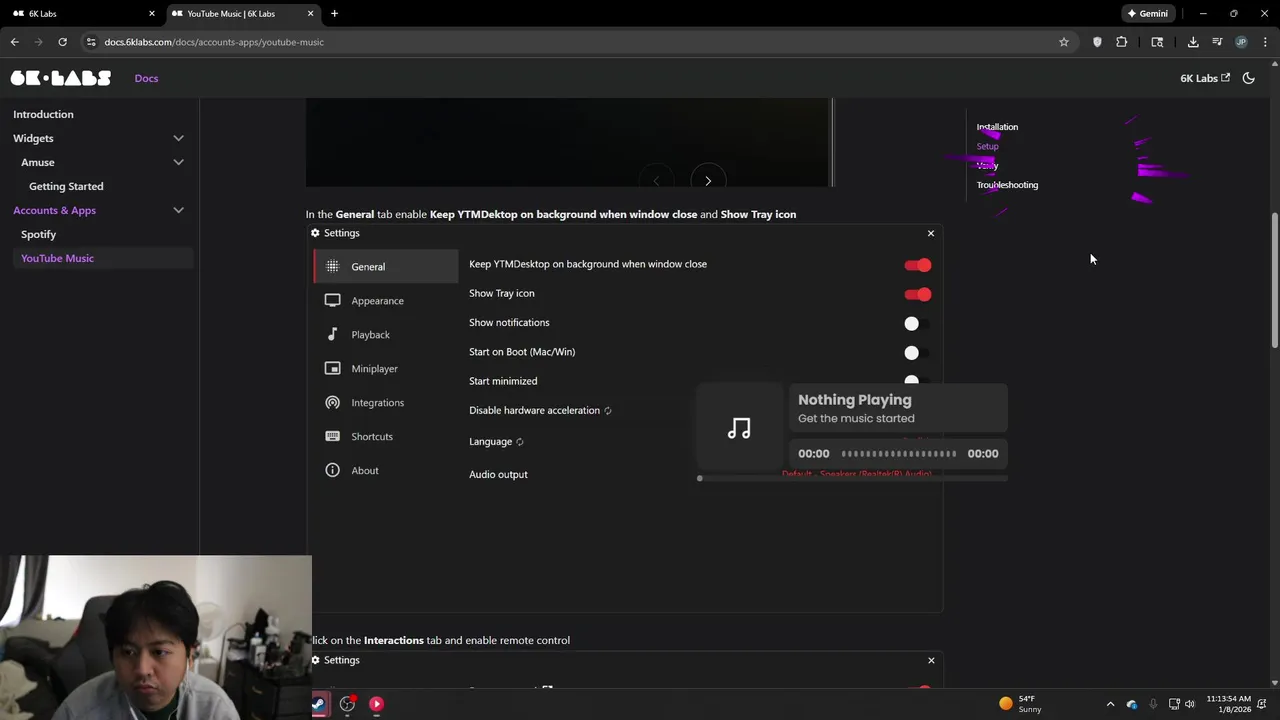
Task: Open the 6K Labs logo homepage
Action: (61, 78)
